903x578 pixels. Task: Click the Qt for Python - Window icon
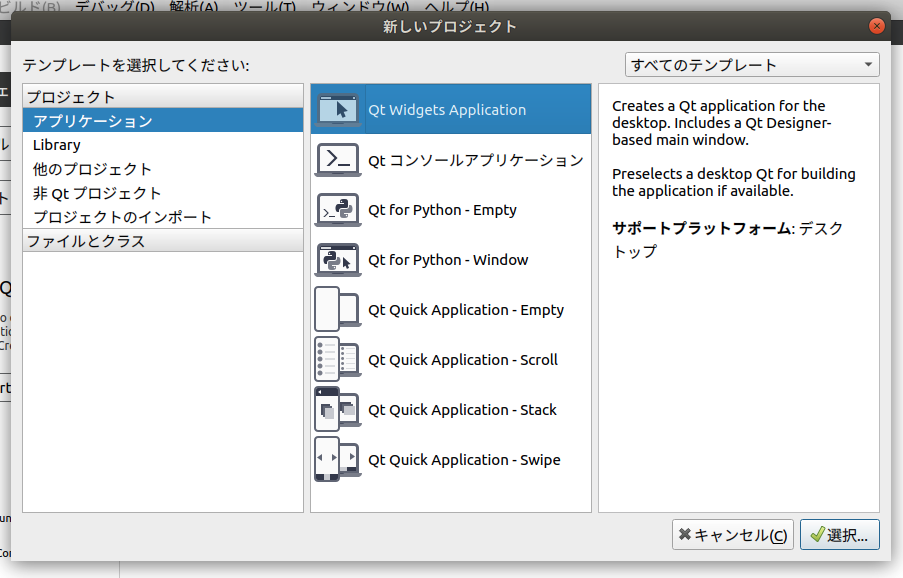pyautogui.click(x=338, y=260)
